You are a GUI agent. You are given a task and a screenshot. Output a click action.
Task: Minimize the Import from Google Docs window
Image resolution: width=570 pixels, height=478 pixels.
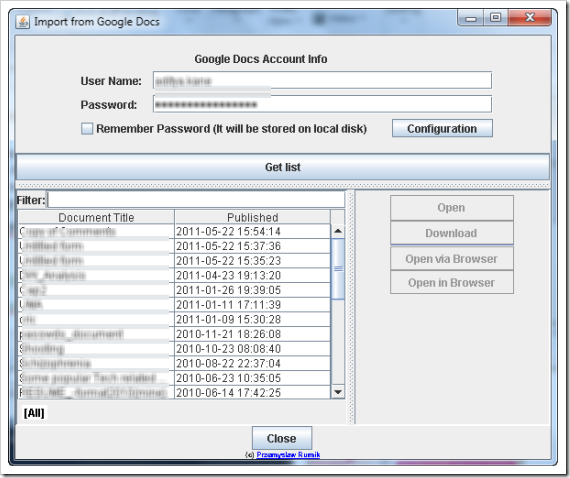pyautogui.click(x=471, y=18)
